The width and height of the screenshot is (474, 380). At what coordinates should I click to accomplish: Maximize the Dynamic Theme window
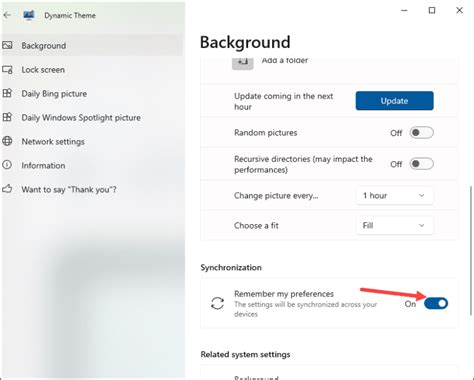432,10
